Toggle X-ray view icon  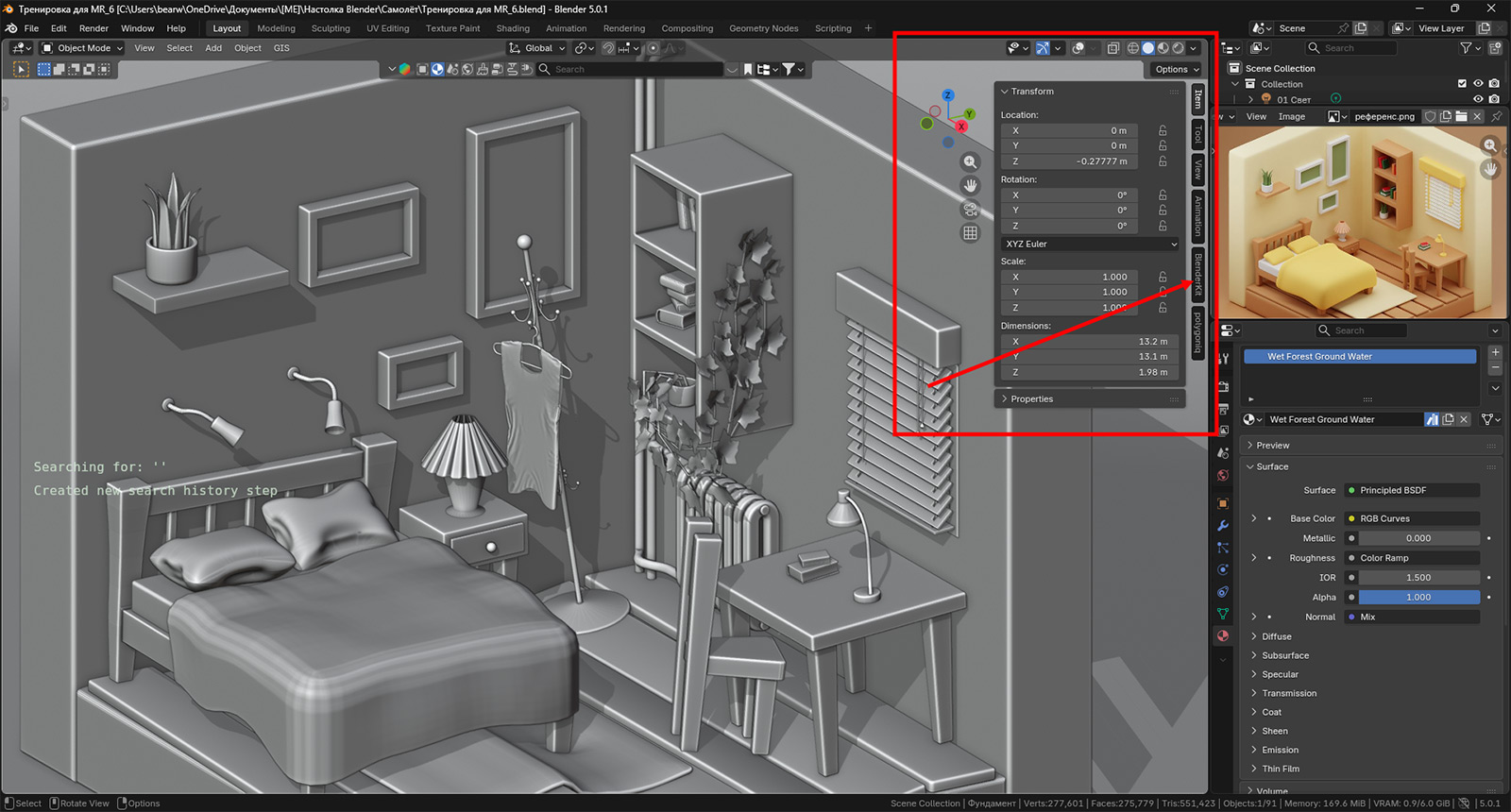[x=1113, y=48]
